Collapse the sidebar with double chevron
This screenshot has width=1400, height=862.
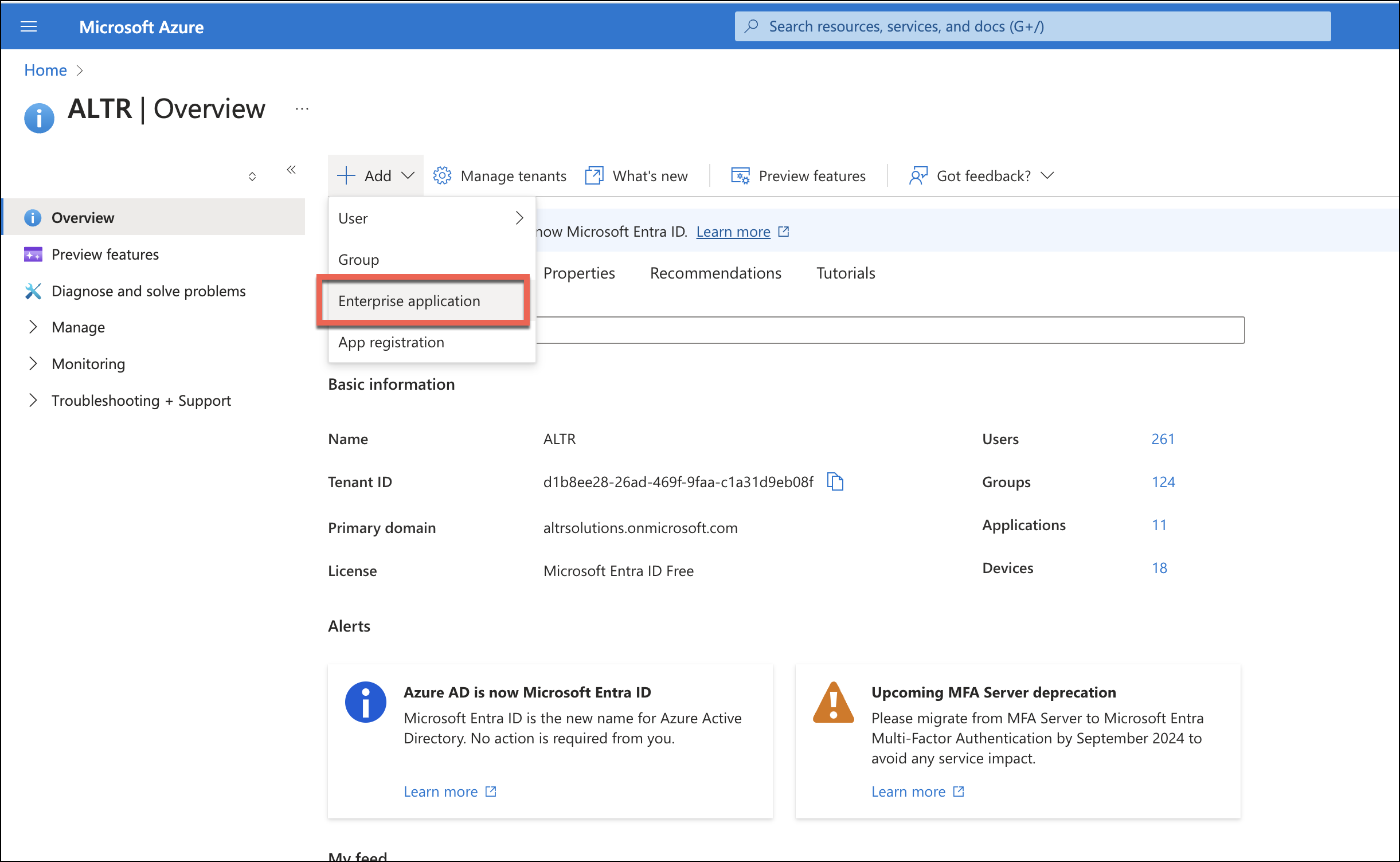291,169
